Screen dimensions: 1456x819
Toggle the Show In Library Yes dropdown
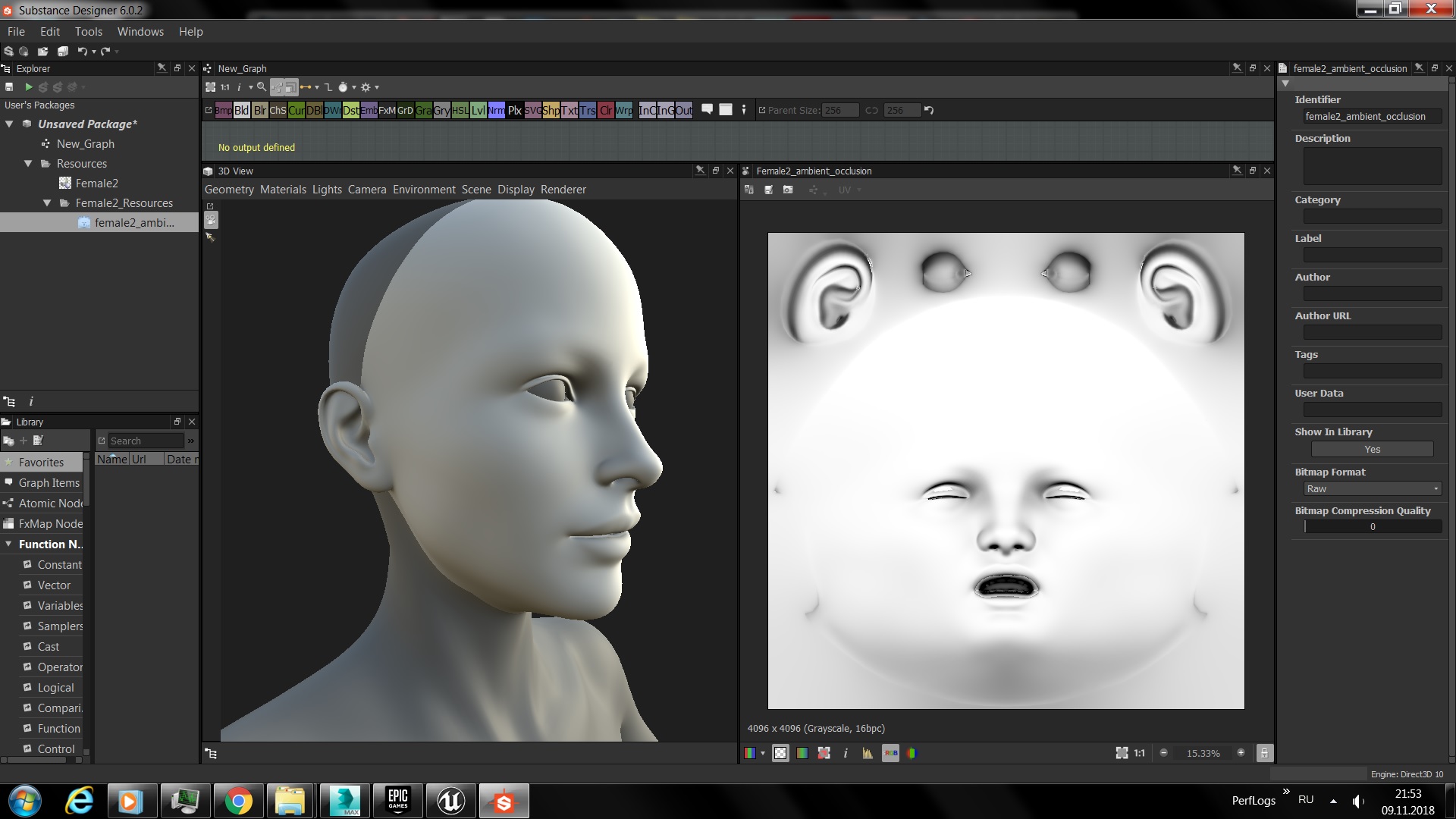click(1372, 448)
